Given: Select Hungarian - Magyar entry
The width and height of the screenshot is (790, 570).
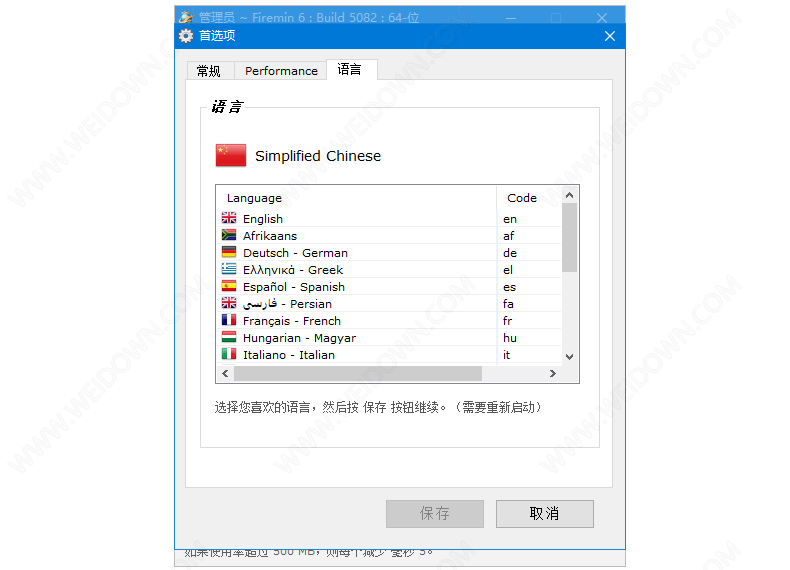Looking at the screenshot, I should tap(390, 338).
